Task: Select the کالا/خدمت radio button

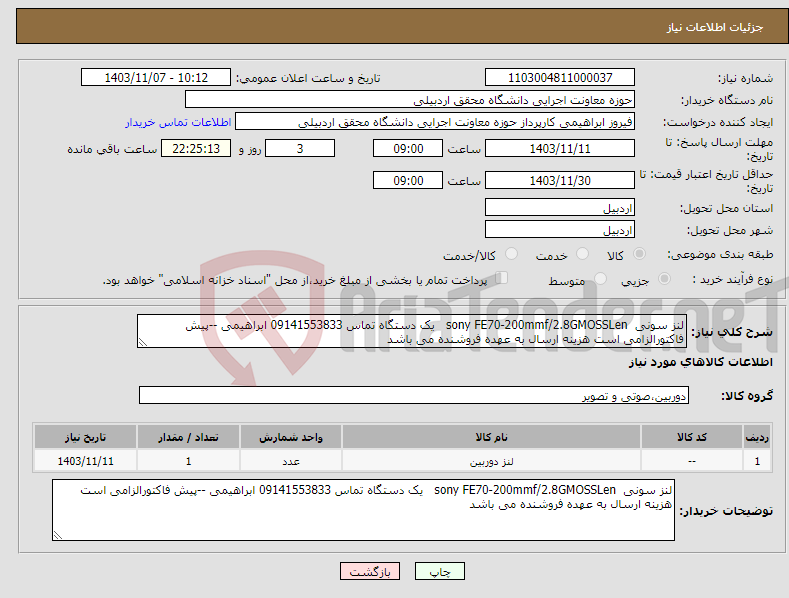Action: (x=511, y=254)
